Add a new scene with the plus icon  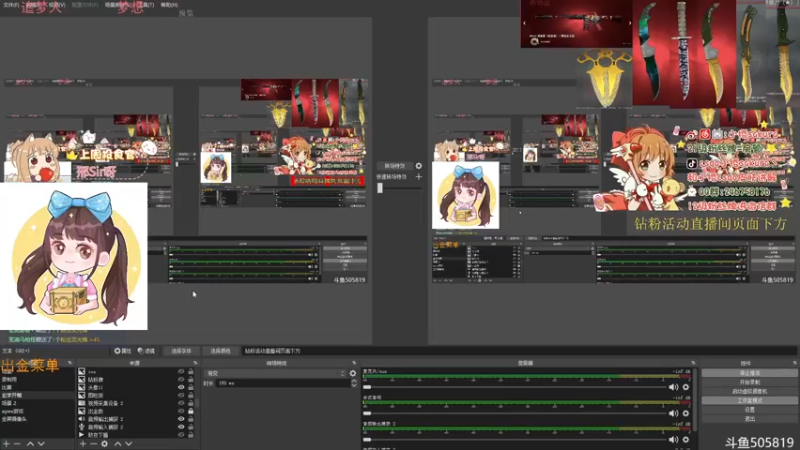coord(6,444)
